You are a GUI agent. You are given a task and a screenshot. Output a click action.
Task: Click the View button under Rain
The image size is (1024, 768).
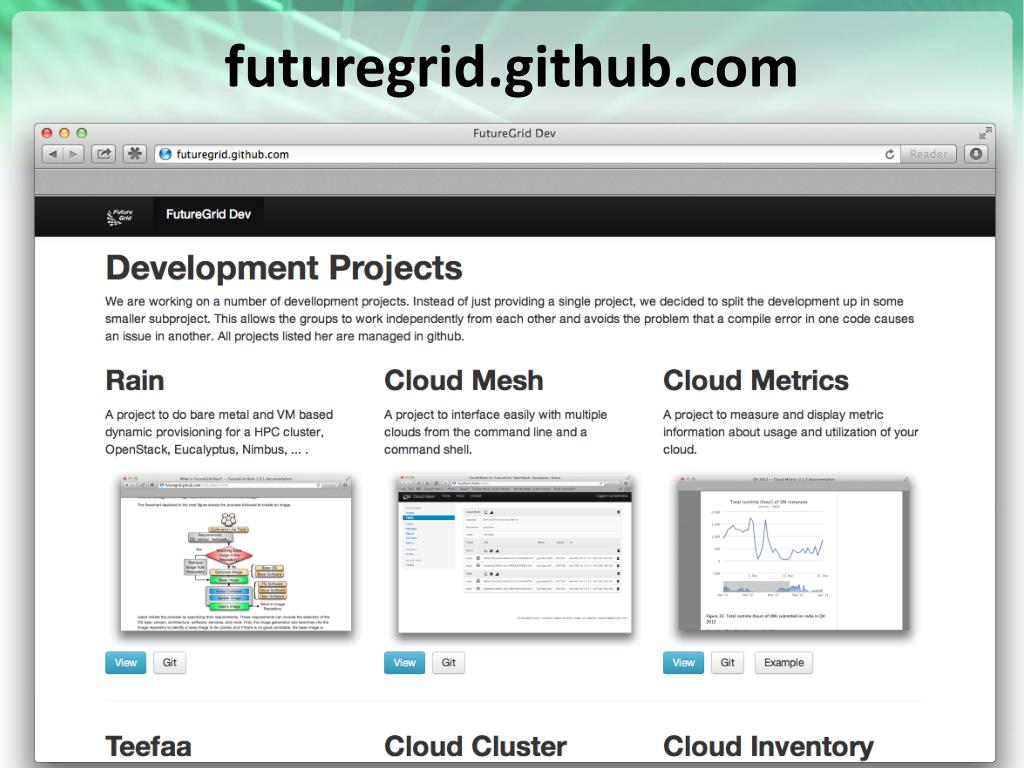tap(125, 663)
